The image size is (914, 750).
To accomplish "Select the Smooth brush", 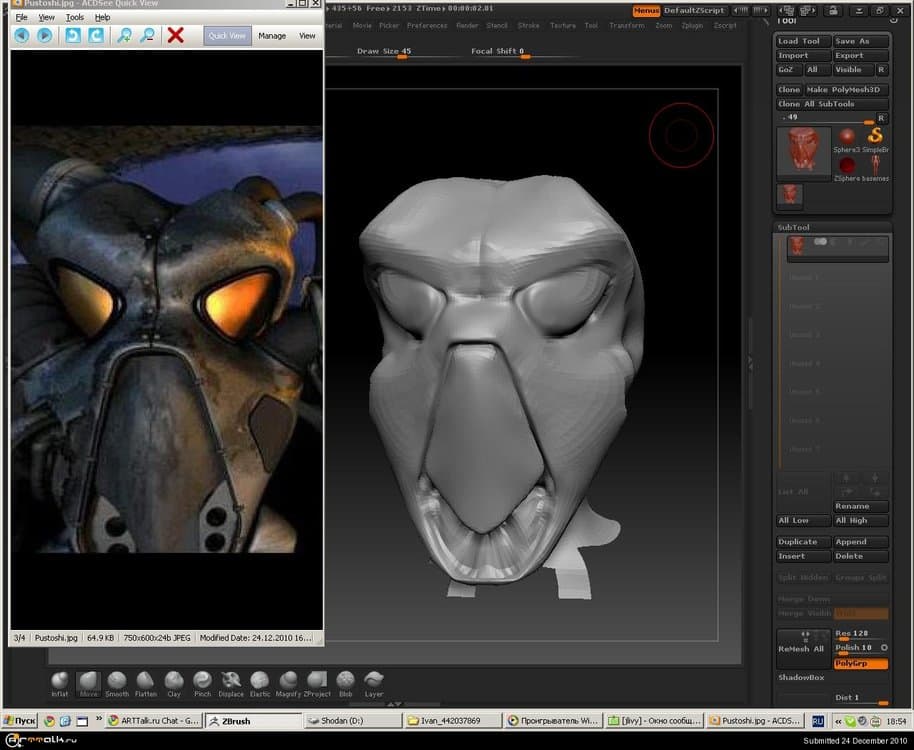I will (x=117, y=680).
